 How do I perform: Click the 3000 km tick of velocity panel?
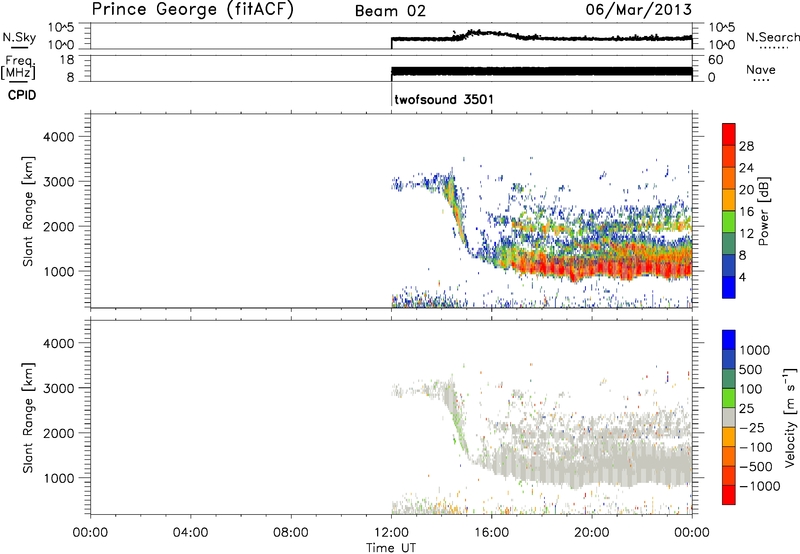click(58, 388)
